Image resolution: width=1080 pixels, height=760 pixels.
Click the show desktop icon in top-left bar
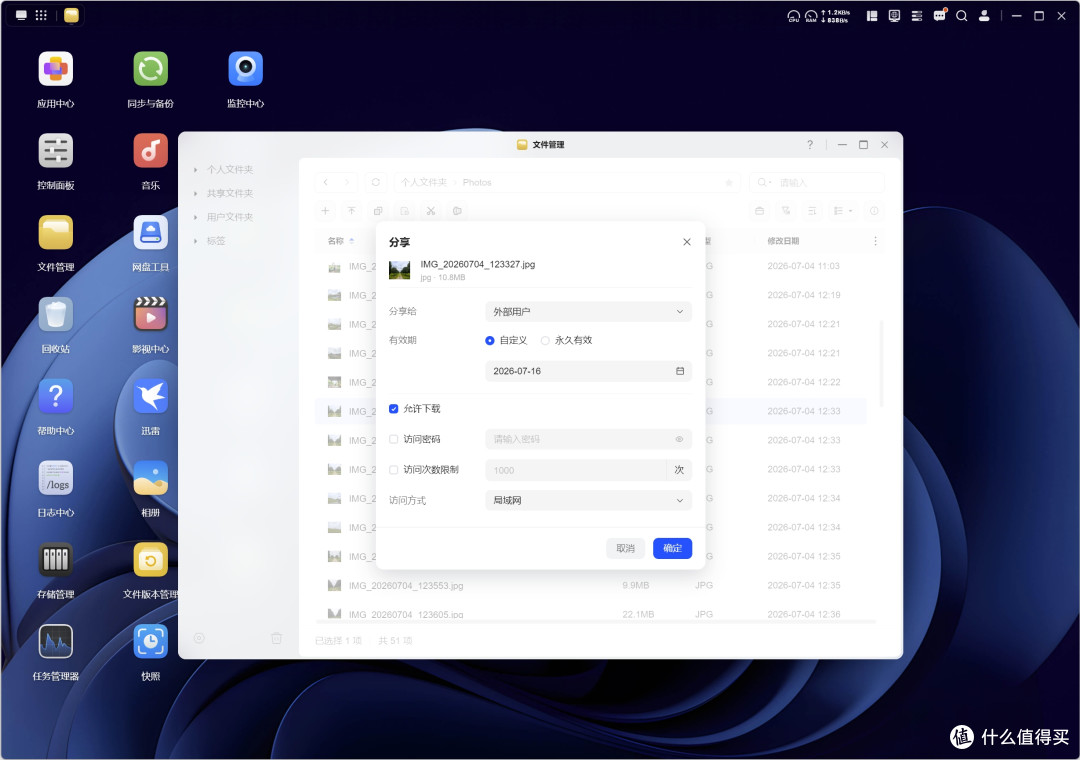tap(21, 15)
